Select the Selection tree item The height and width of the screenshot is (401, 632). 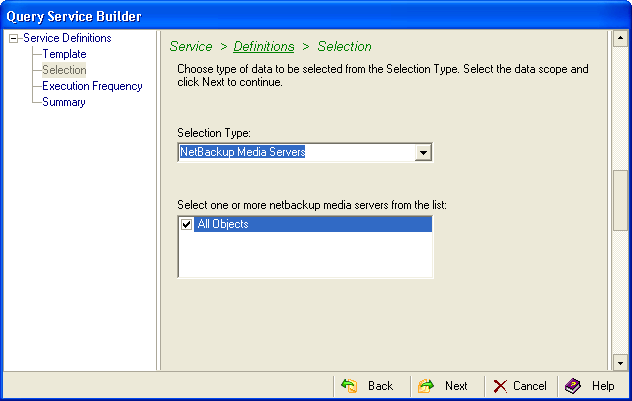coord(64,70)
